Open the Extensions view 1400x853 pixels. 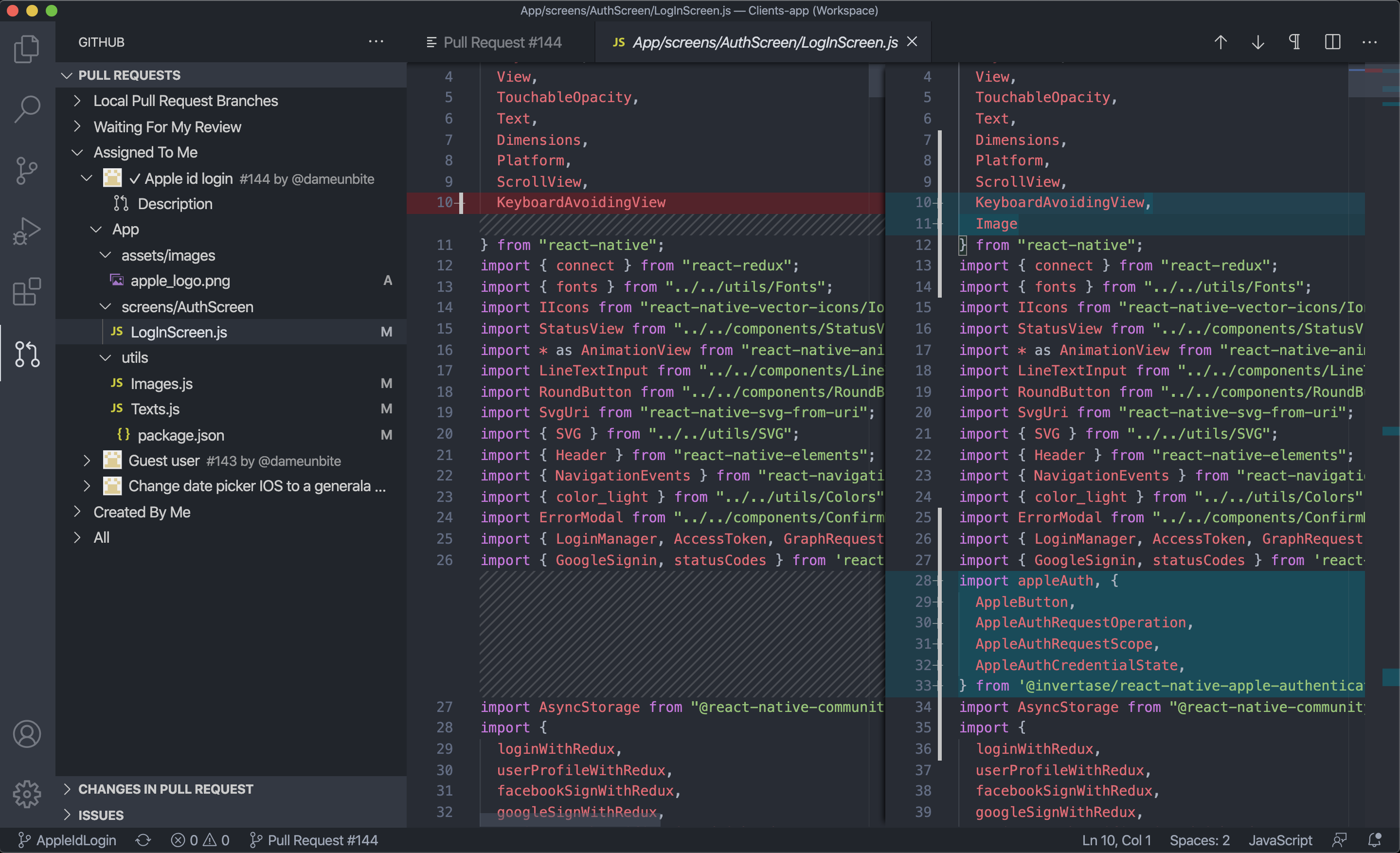pyautogui.click(x=27, y=292)
